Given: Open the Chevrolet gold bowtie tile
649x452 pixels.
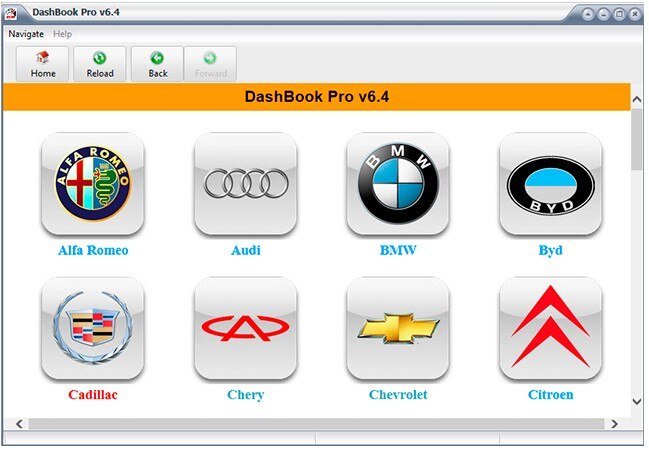Looking at the screenshot, I should pos(398,328).
